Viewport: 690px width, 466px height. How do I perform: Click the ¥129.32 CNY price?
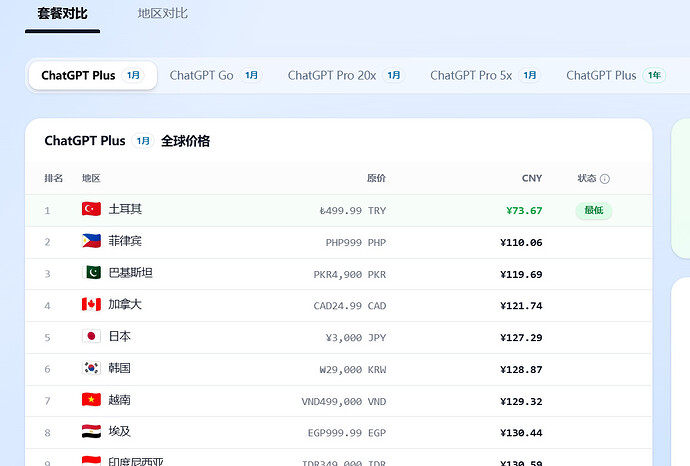[521, 401]
